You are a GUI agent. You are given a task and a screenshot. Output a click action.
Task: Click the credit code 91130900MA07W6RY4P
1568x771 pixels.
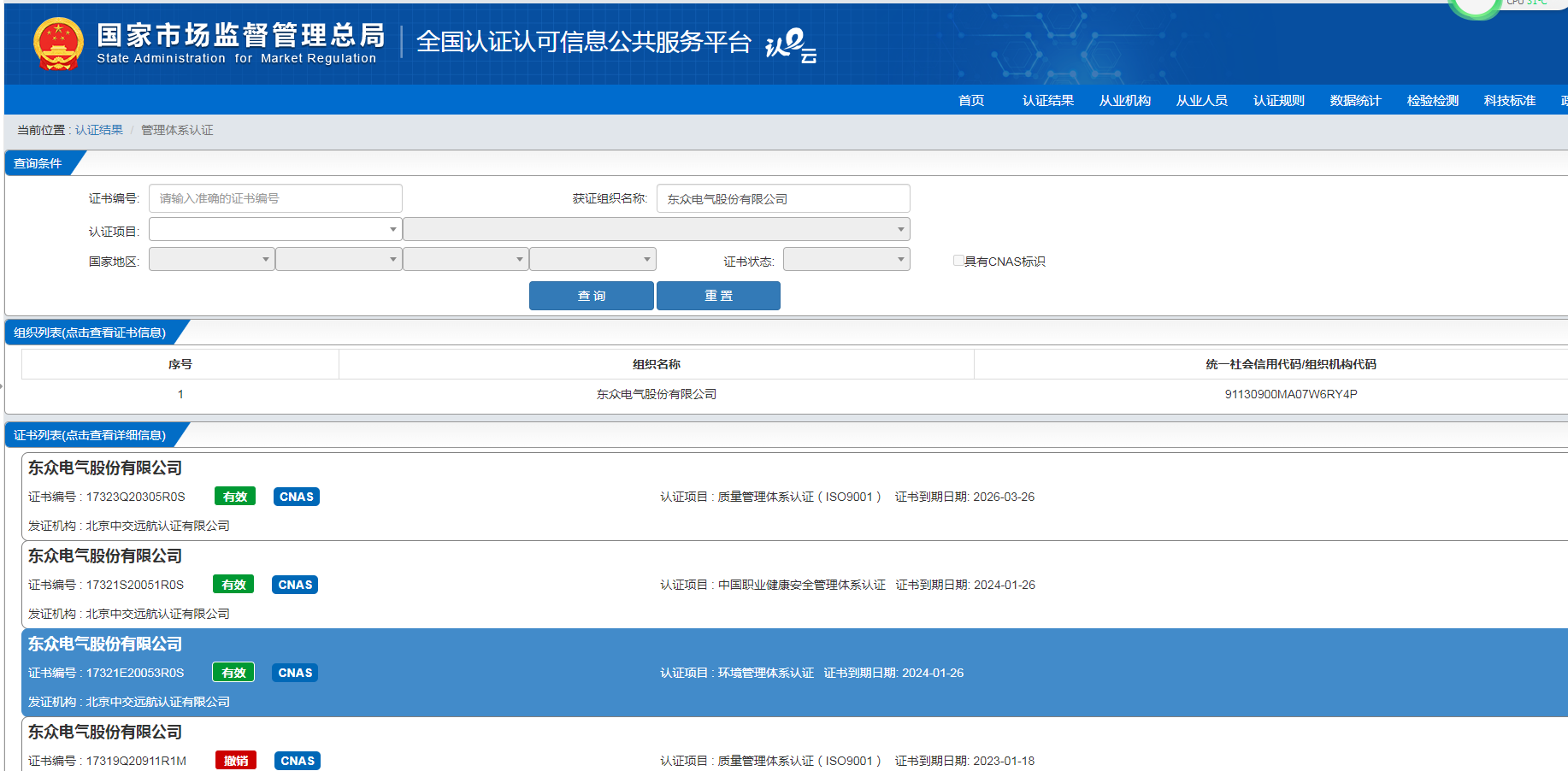pos(1291,394)
